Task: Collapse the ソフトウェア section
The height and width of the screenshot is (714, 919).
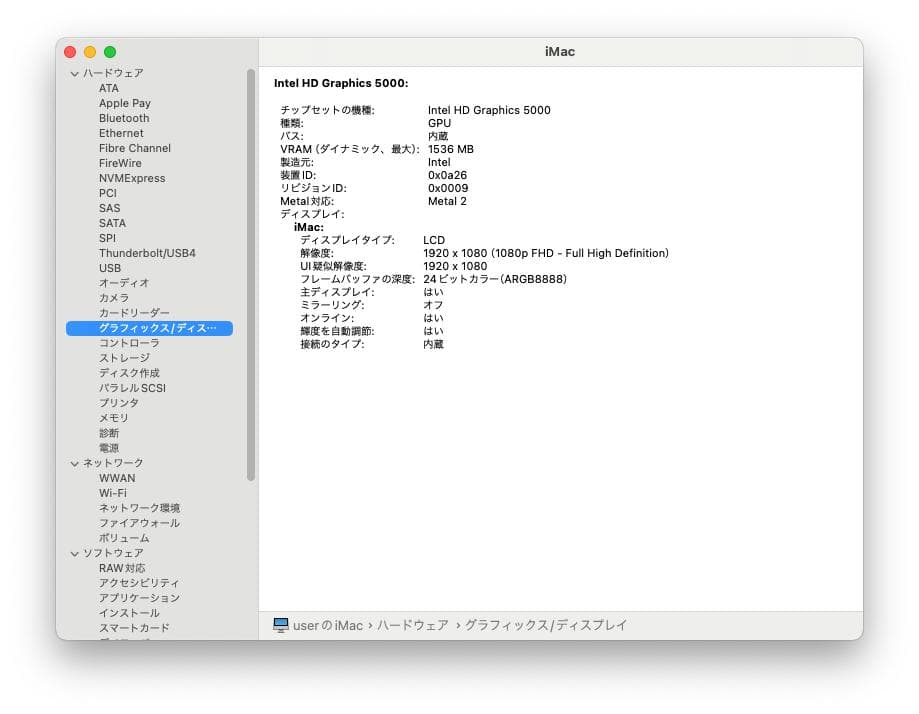Action: tap(74, 552)
